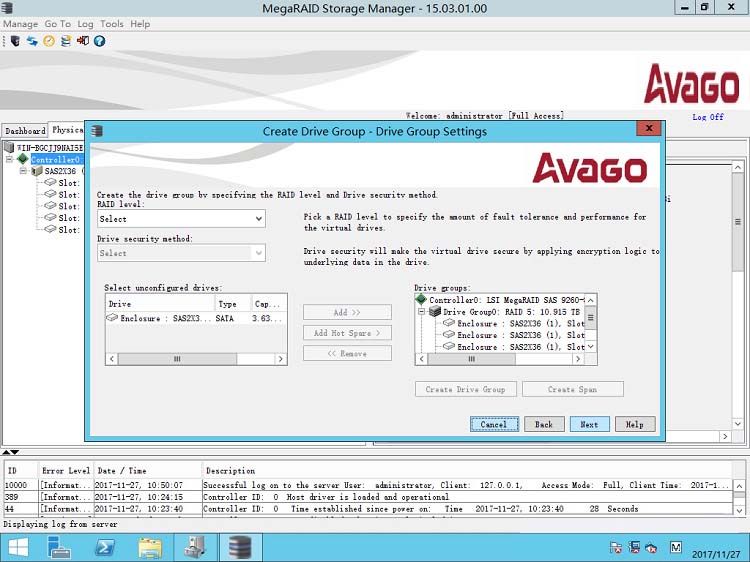Click the Add >> button

click(347, 312)
